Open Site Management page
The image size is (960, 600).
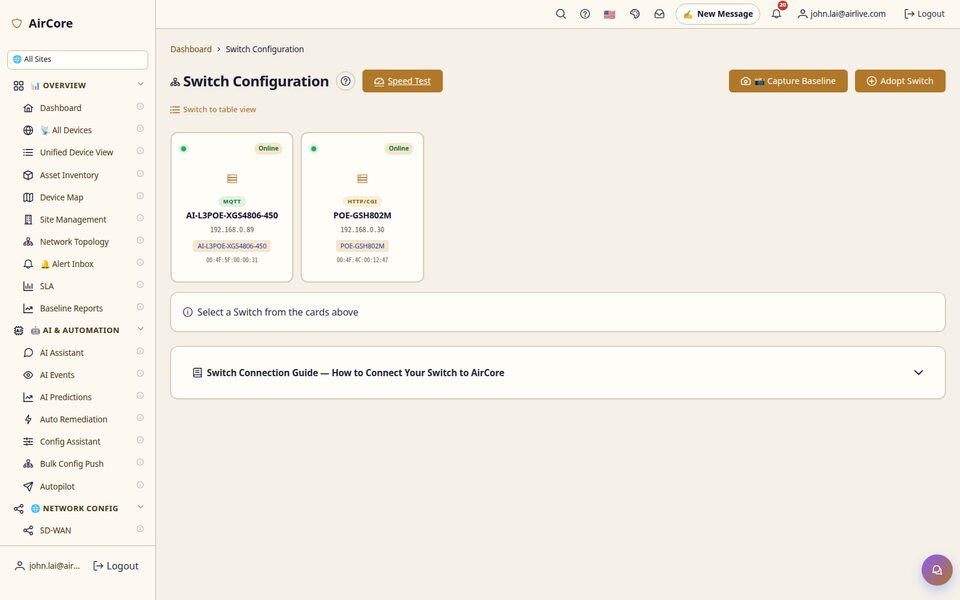coord(73,219)
